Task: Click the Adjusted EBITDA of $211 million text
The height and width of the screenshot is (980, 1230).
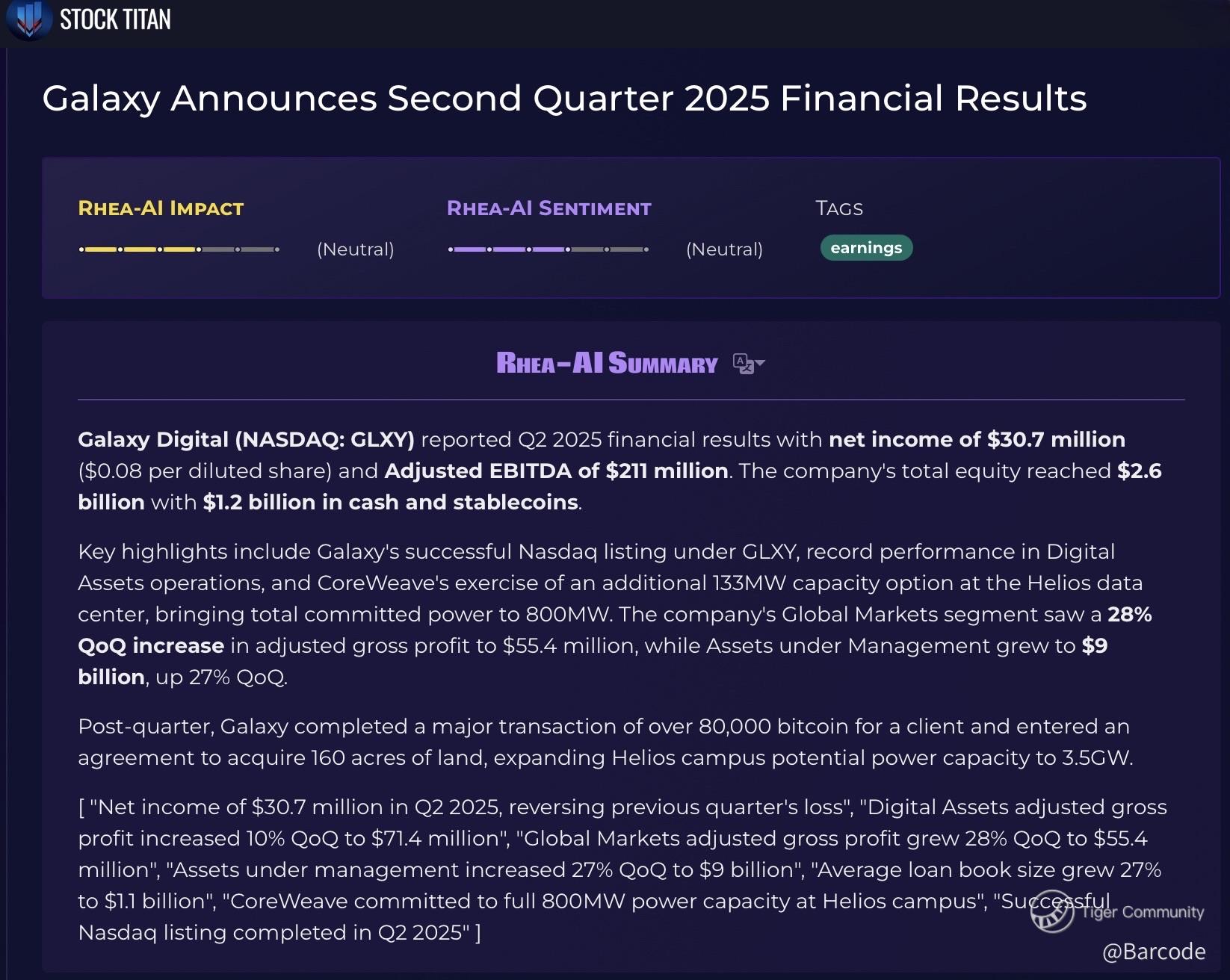Action: pos(556,471)
